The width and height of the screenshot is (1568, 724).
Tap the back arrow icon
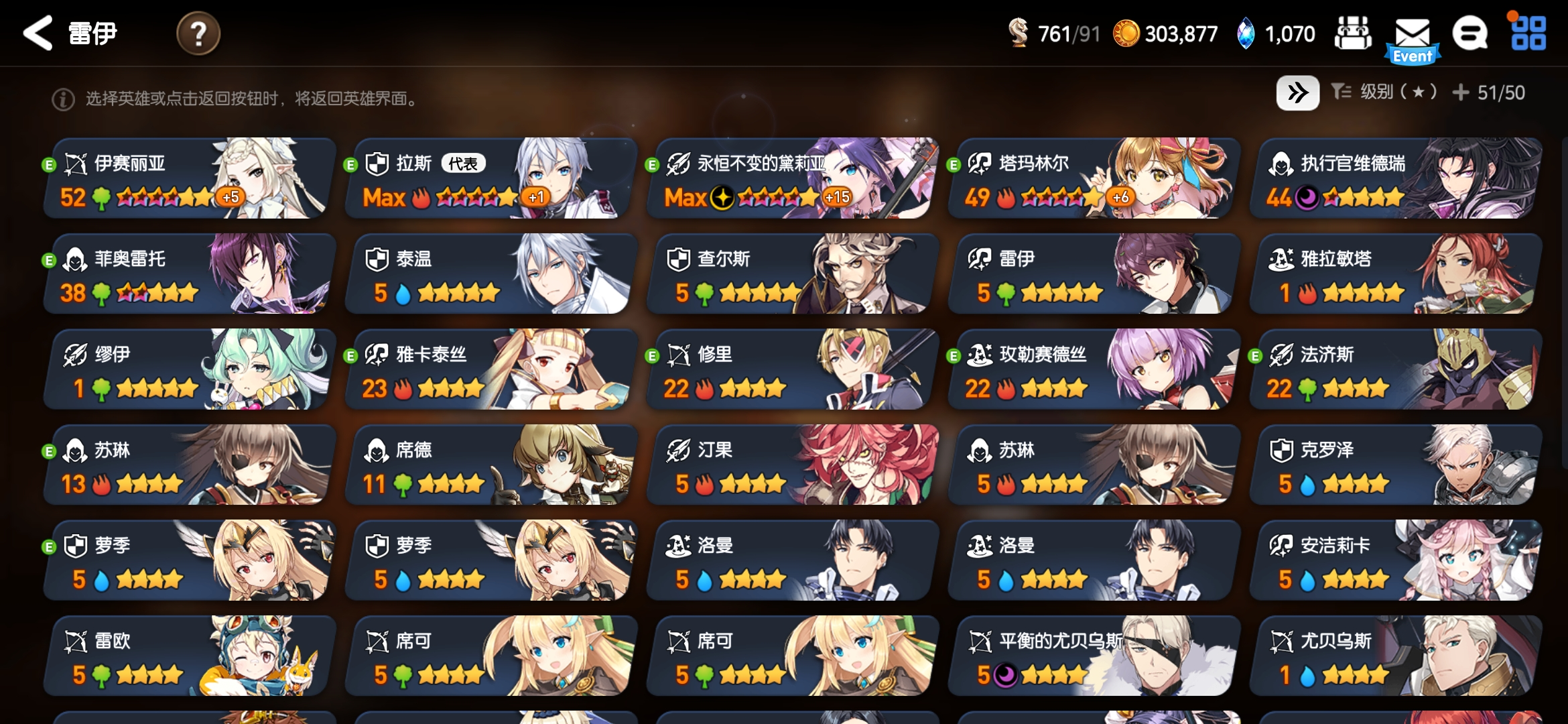pos(38,33)
